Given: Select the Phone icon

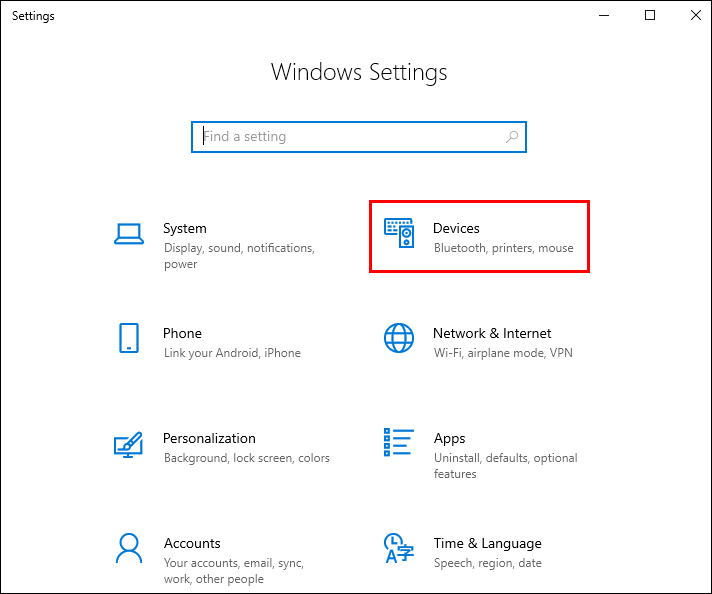Looking at the screenshot, I should pos(129,338).
